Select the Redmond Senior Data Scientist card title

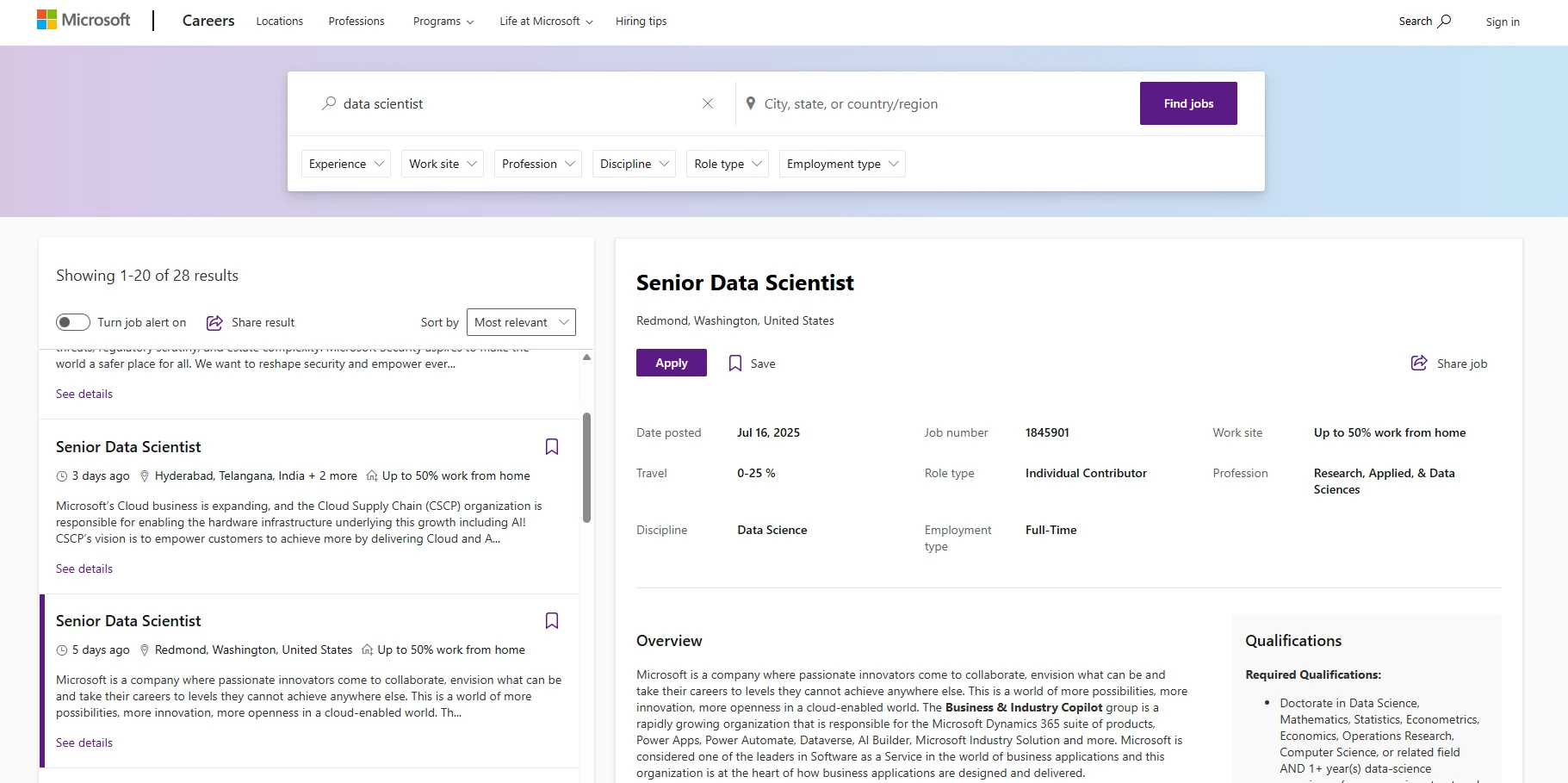pos(128,621)
